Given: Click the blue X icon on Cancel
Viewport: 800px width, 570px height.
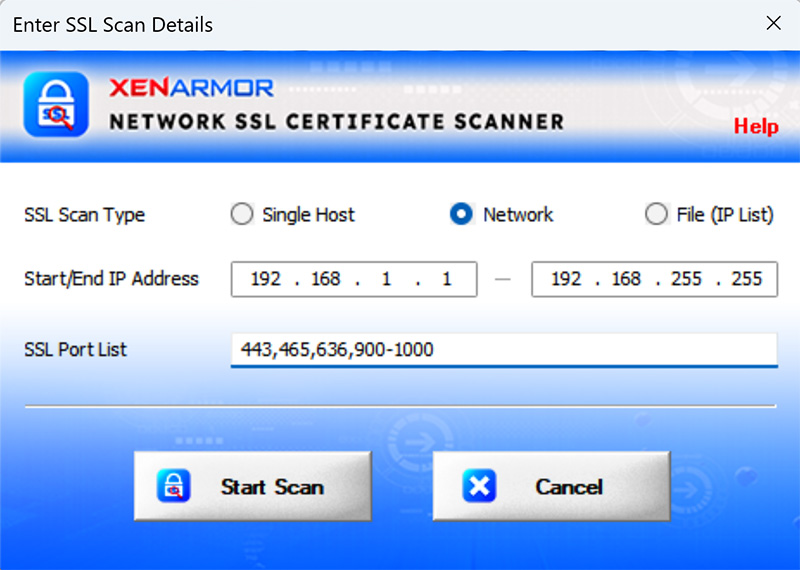Looking at the screenshot, I should 479,486.
